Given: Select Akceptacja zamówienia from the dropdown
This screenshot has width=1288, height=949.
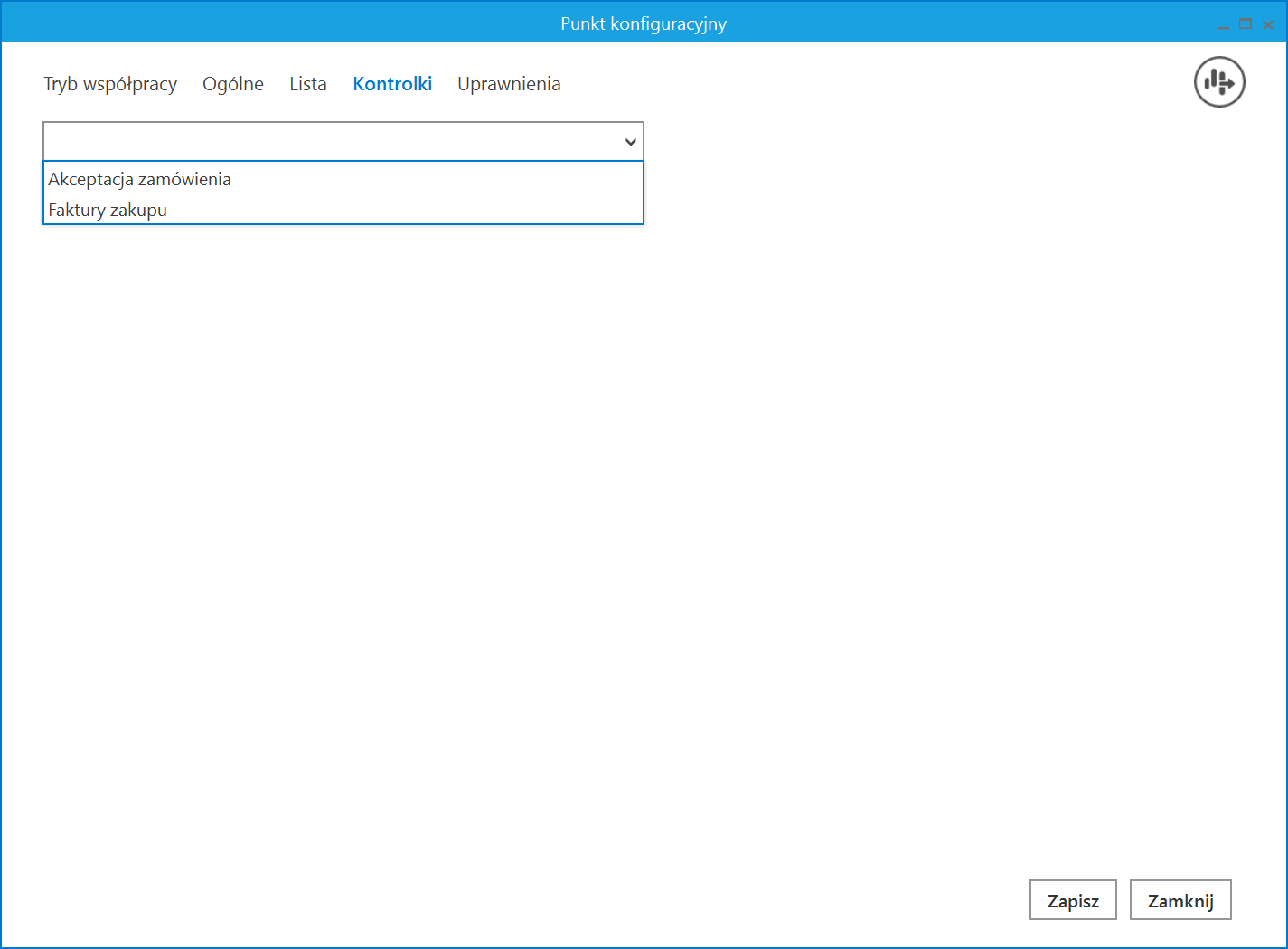Looking at the screenshot, I should (140, 179).
